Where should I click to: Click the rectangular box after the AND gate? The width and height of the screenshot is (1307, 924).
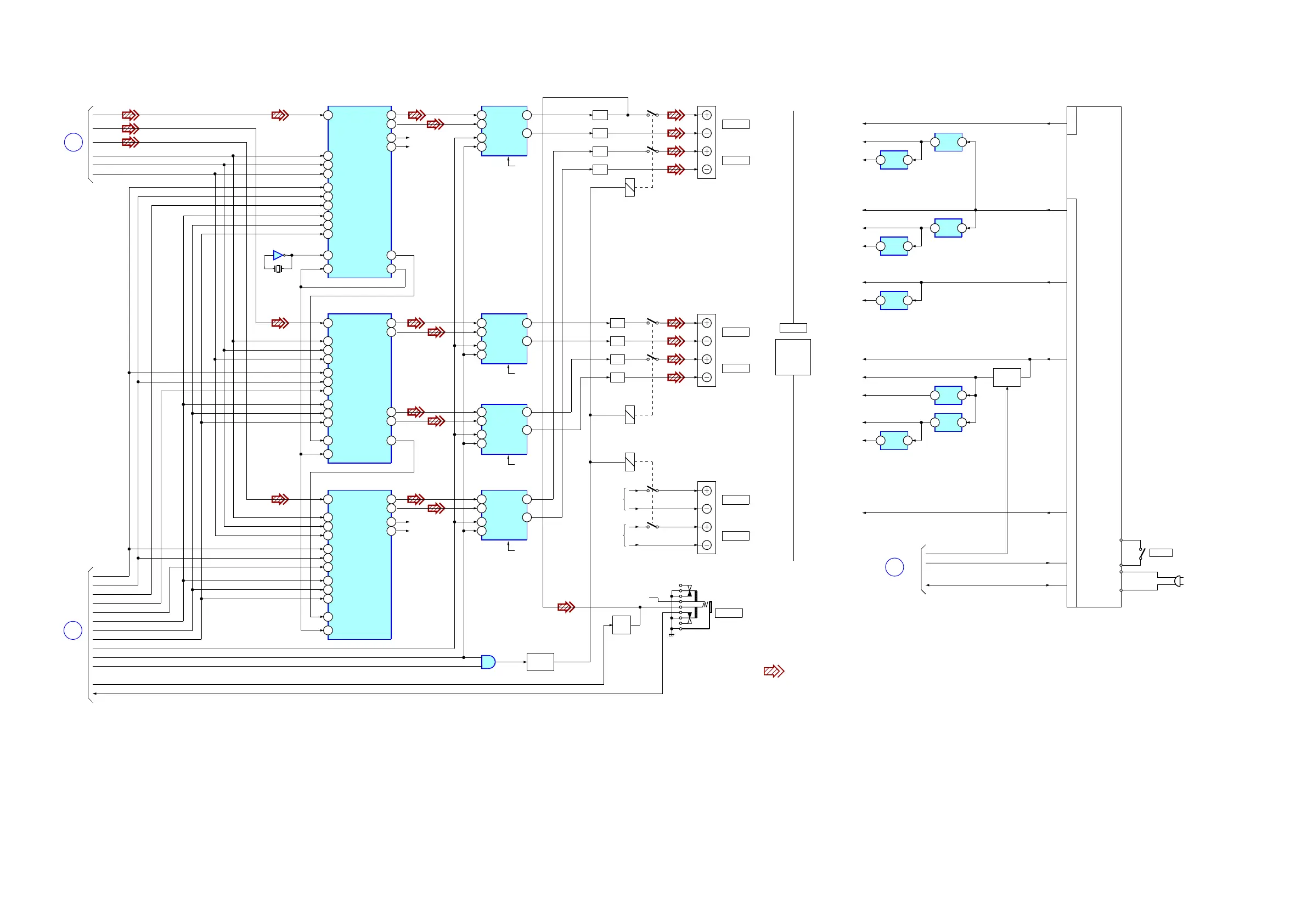coord(540,662)
